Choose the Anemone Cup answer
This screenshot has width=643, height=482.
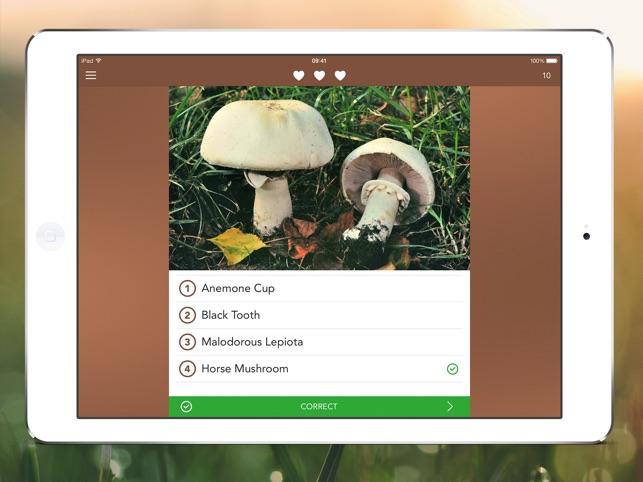[x=238, y=288]
